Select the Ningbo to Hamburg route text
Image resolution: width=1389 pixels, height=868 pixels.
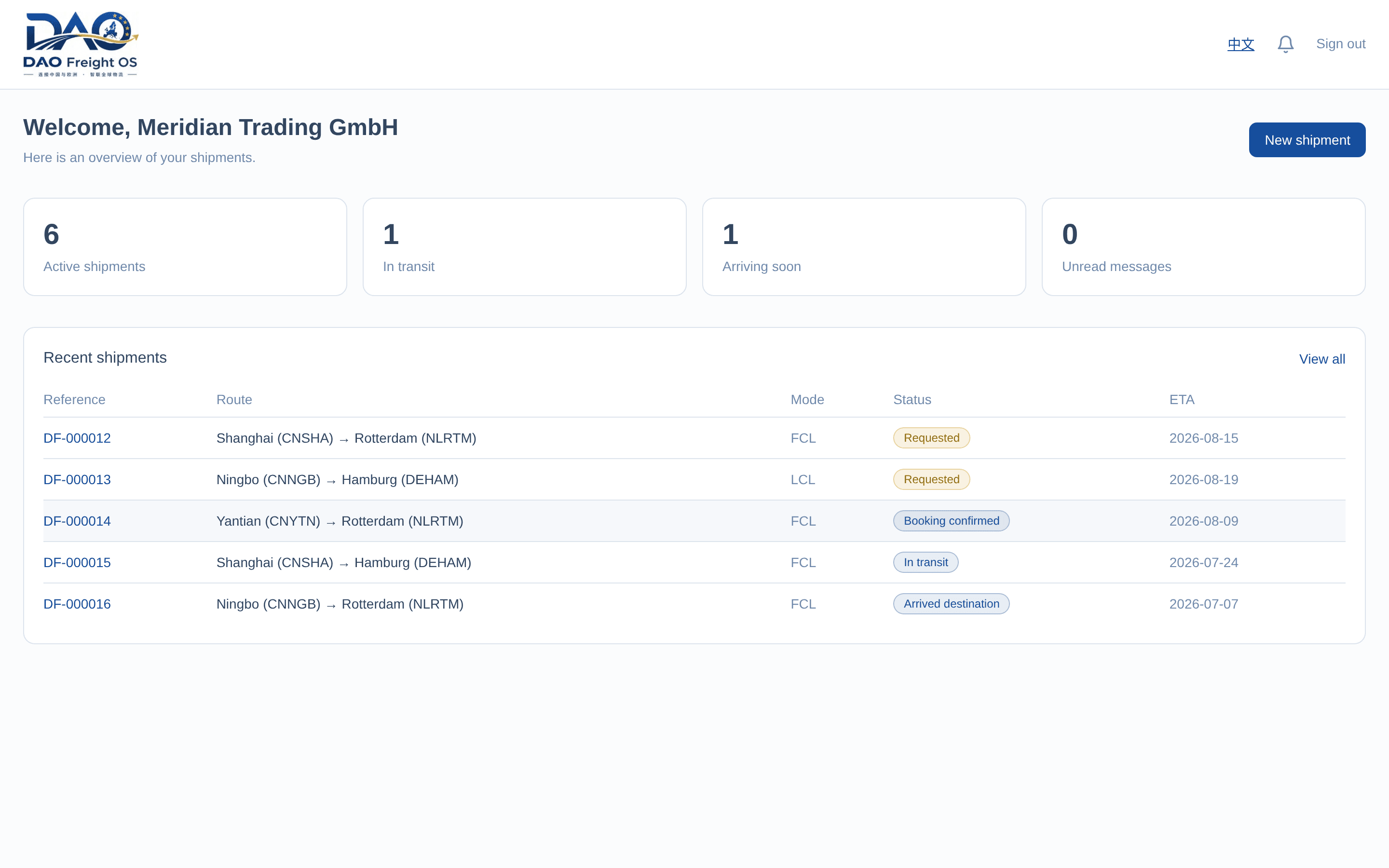click(338, 479)
